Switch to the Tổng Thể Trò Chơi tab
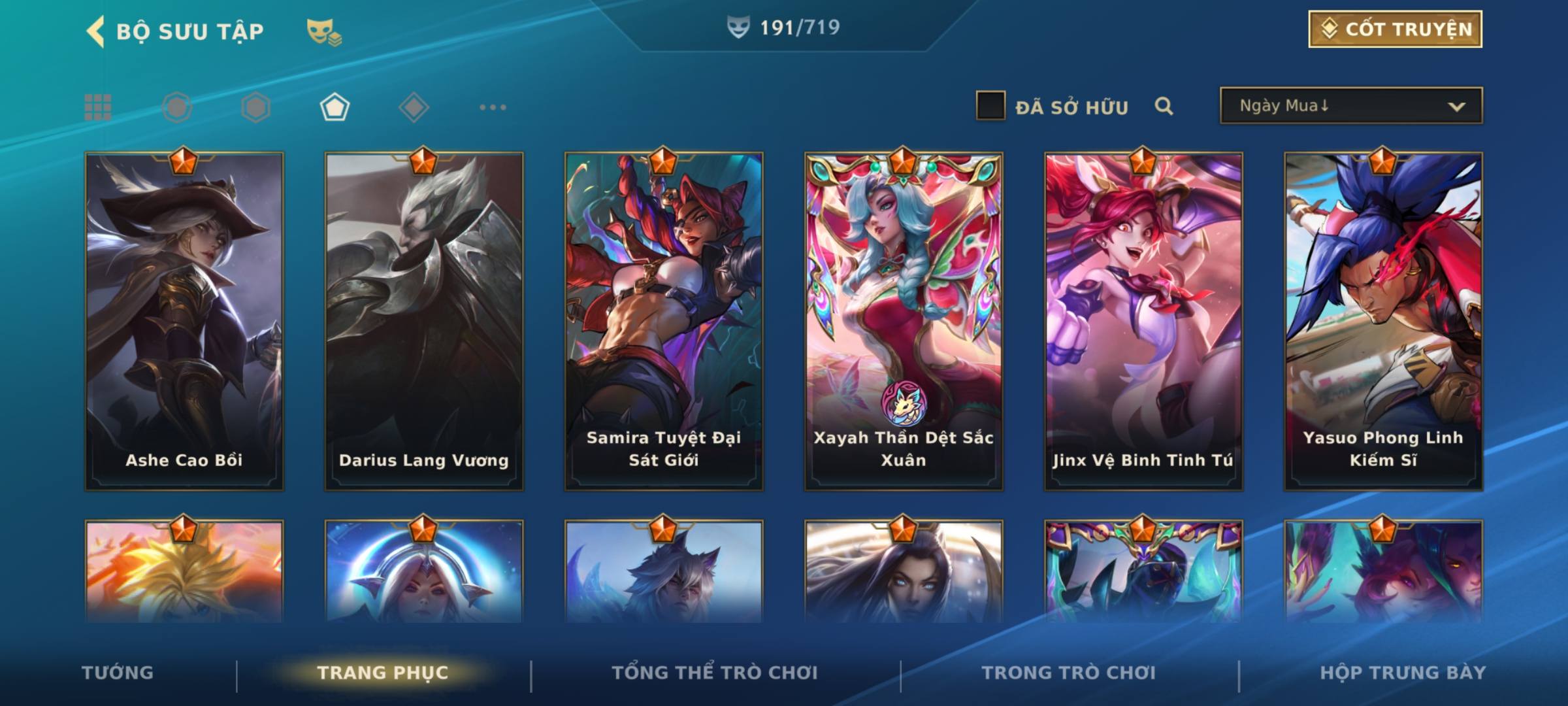The height and width of the screenshot is (706, 1568). point(715,673)
